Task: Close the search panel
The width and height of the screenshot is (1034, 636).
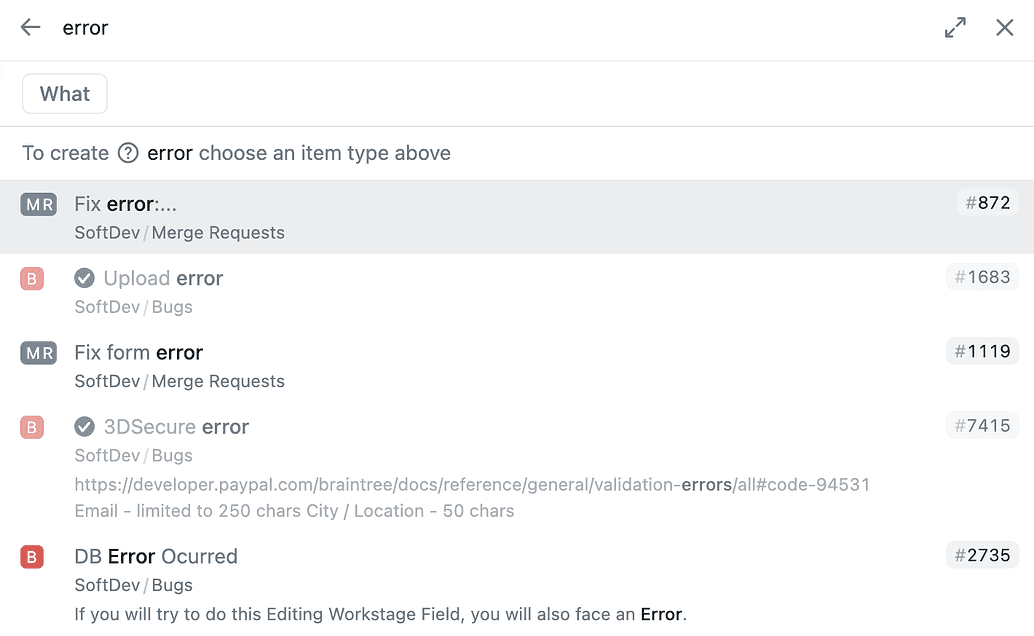Action: click(1005, 28)
